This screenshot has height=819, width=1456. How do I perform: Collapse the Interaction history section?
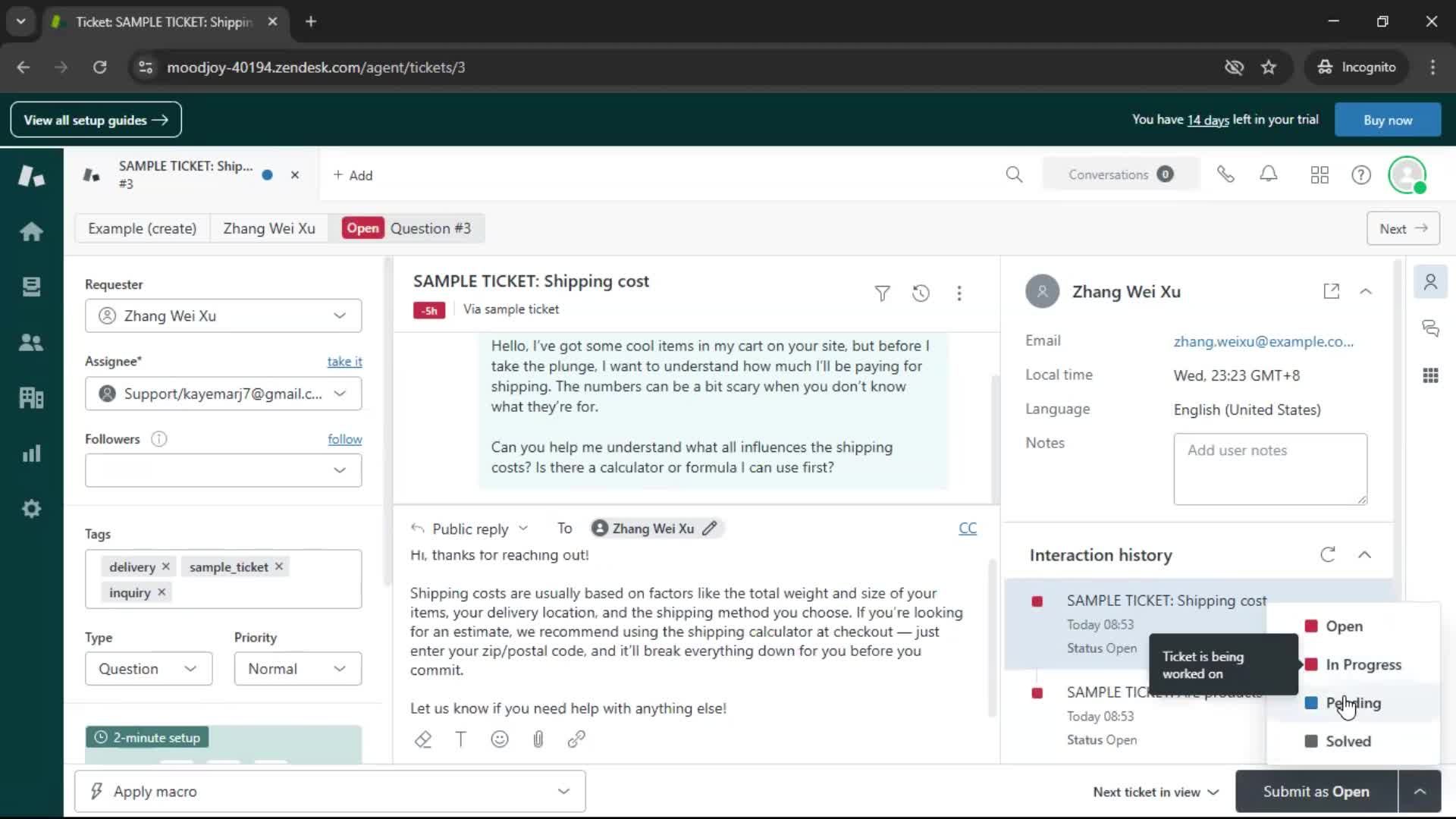click(1364, 555)
